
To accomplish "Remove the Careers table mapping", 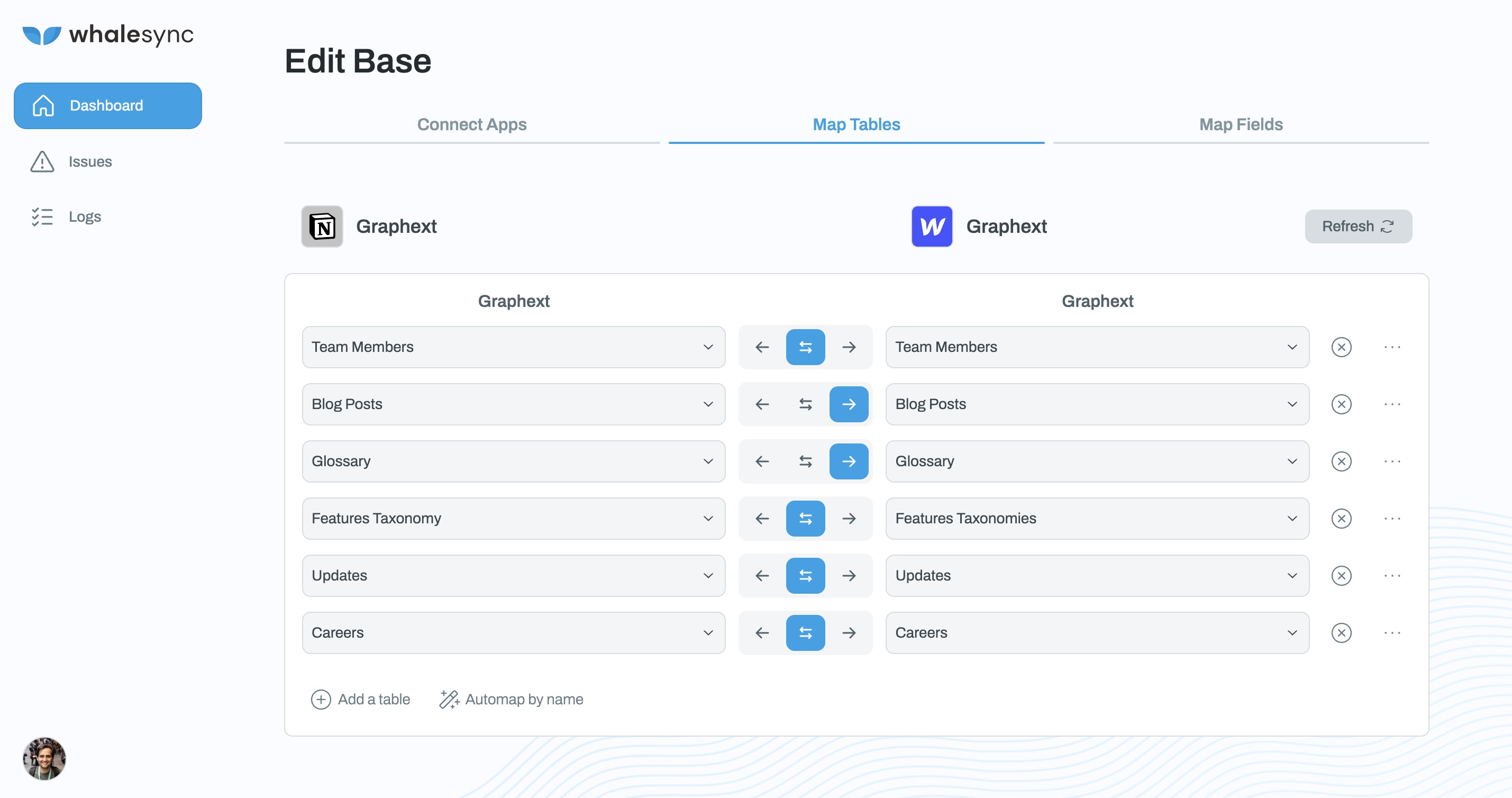I will 1341,633.
